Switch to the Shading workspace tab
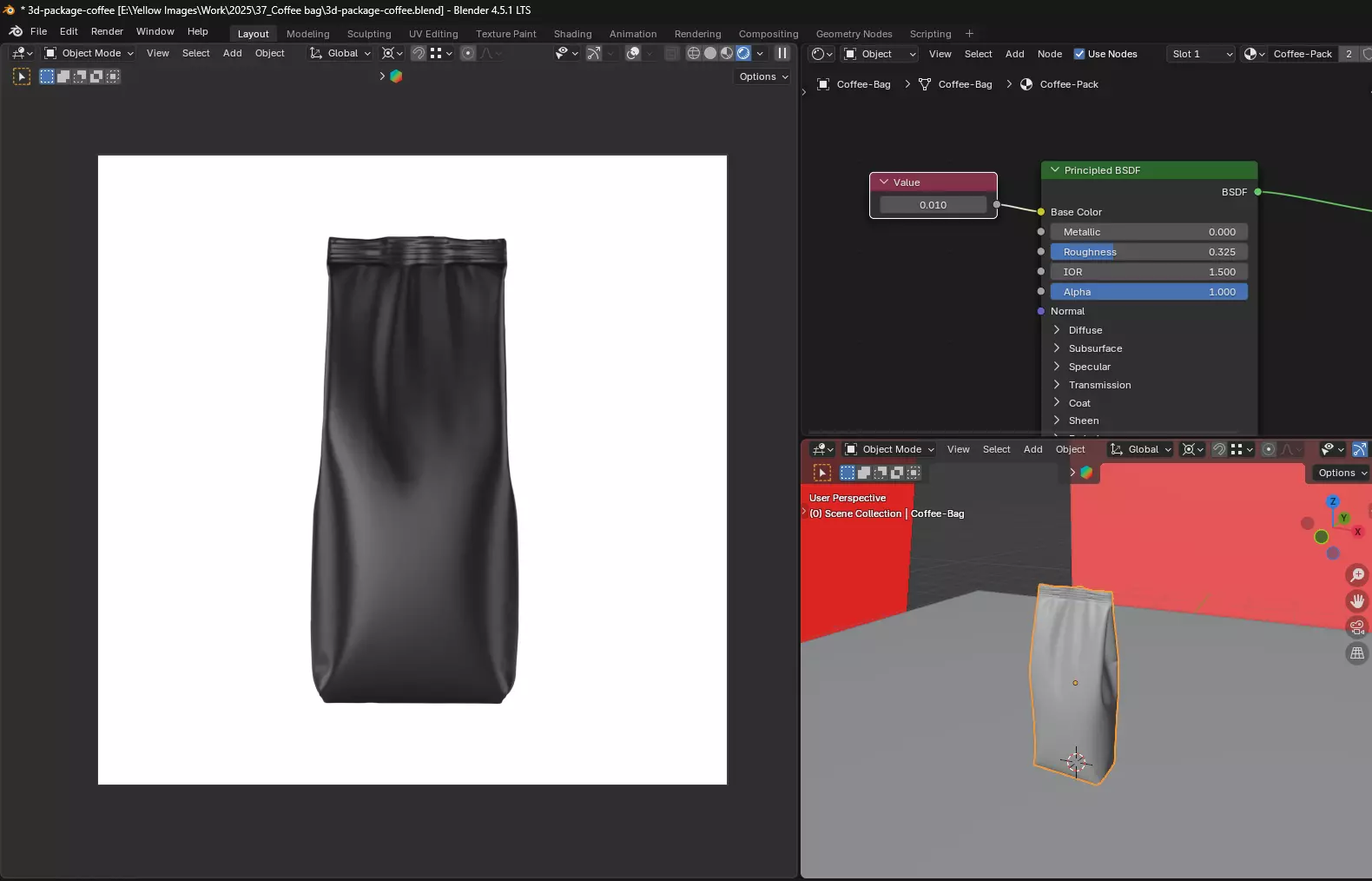The image size is (1372, 881). click(x=573, y=34)
